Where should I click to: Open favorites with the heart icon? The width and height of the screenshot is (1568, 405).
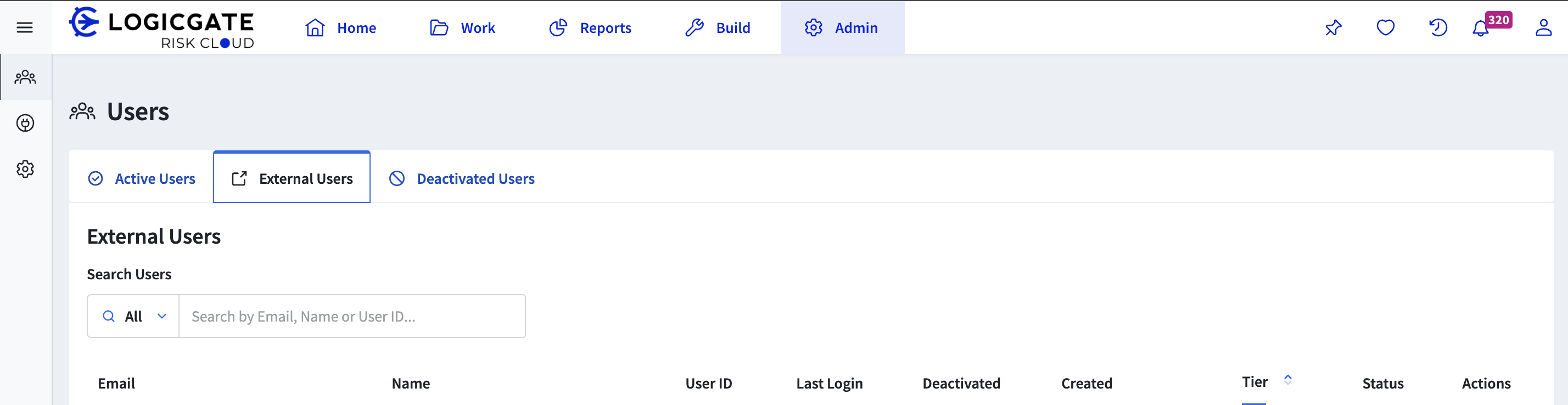click(1385, 27)
